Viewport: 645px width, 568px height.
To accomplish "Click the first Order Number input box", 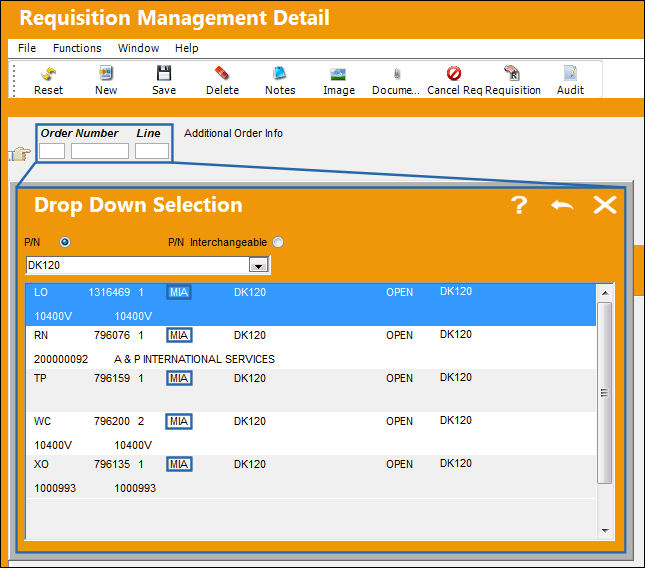I will tap(52, 151).
